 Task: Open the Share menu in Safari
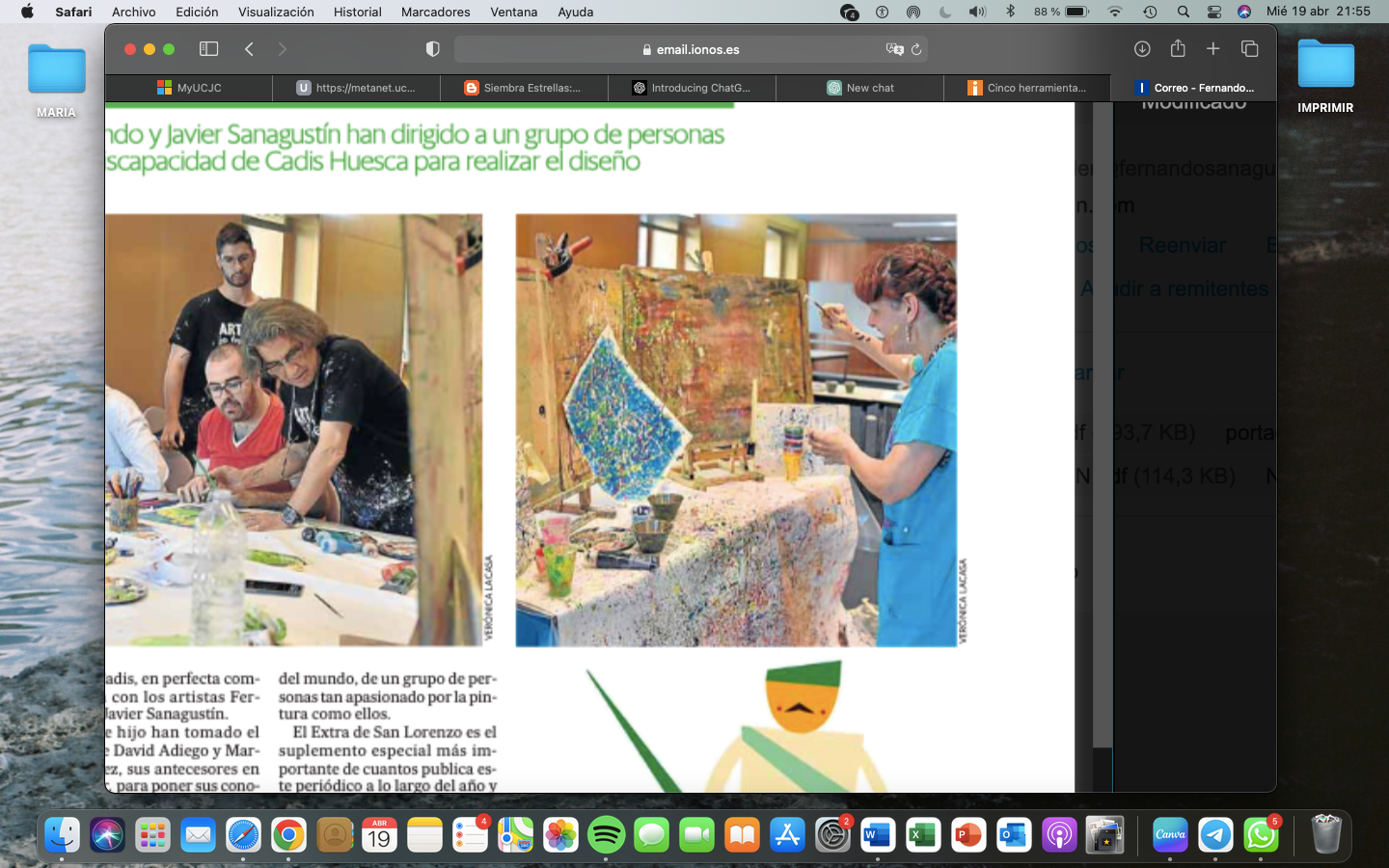point(1178,48)
